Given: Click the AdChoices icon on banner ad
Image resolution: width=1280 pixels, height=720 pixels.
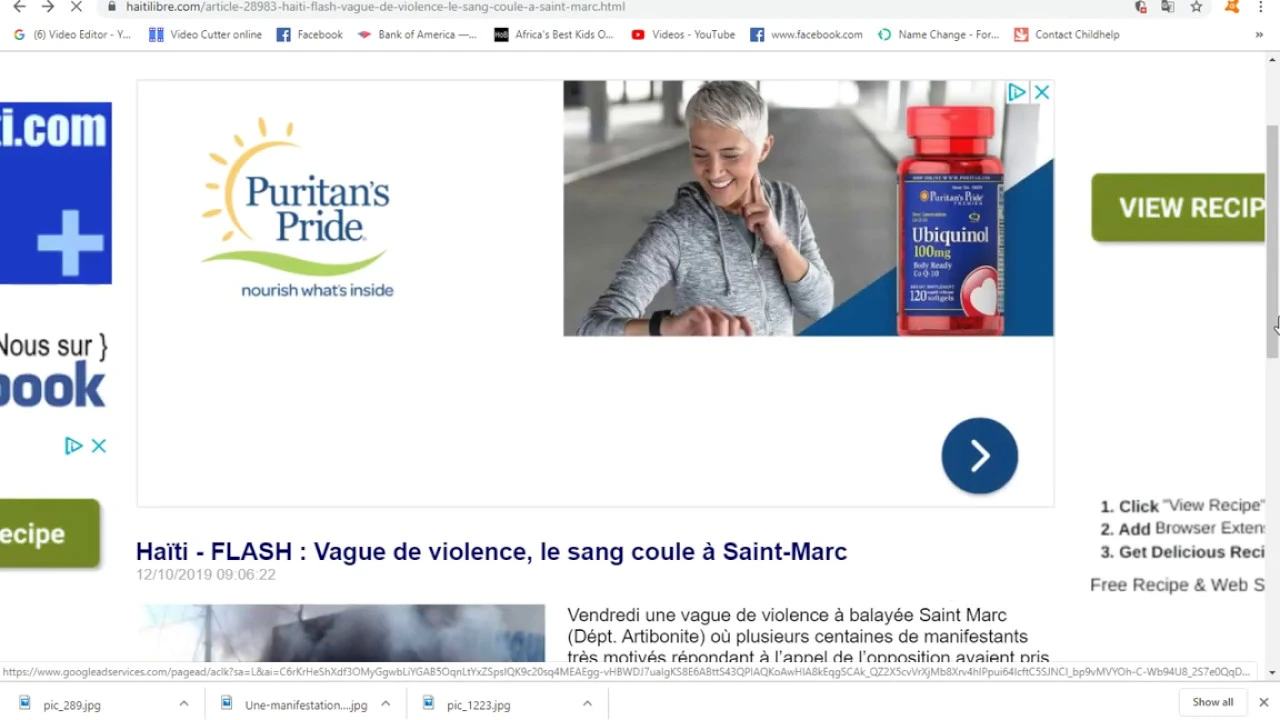Looking at the screenshot, I should [1017, 92].
